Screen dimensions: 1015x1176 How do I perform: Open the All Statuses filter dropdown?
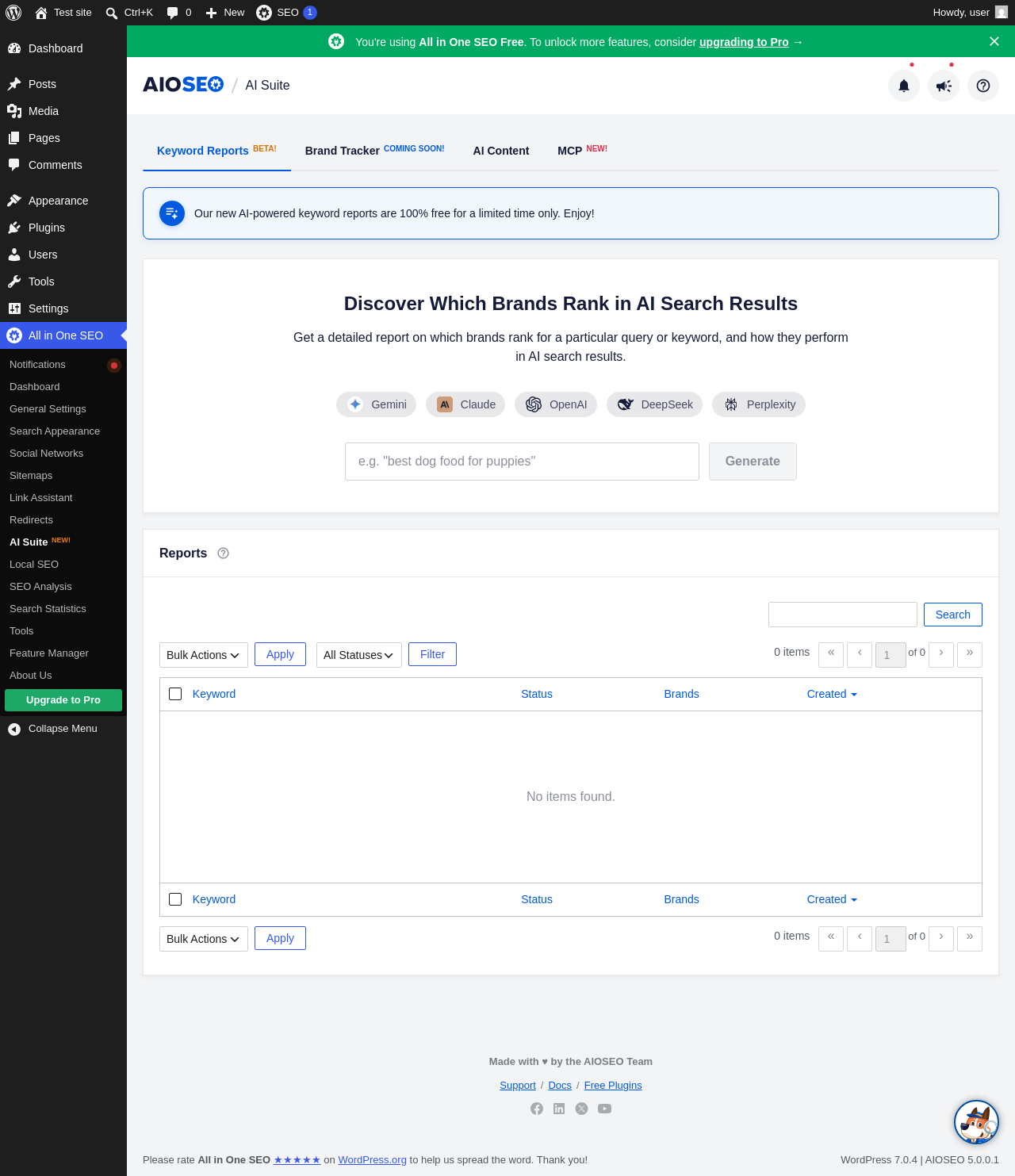click(x=359, y=655)
